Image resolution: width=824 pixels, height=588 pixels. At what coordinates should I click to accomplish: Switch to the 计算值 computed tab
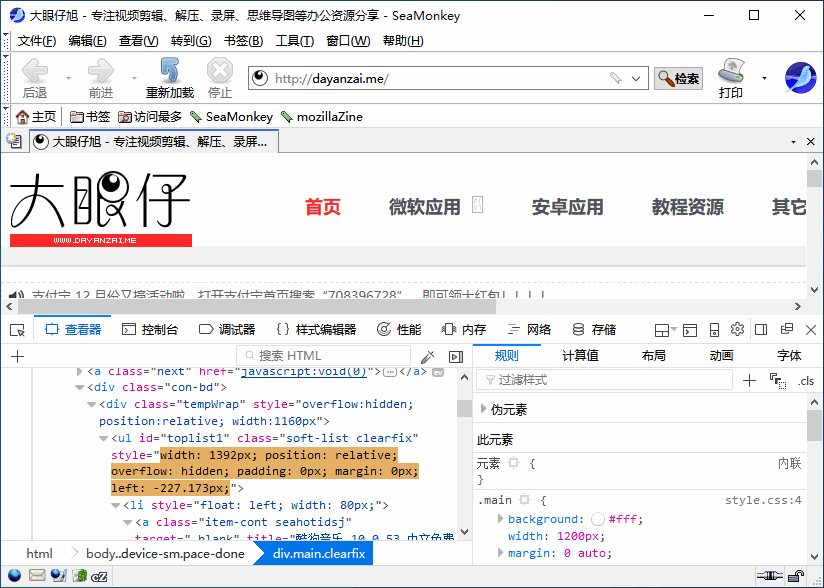point(580,356)
